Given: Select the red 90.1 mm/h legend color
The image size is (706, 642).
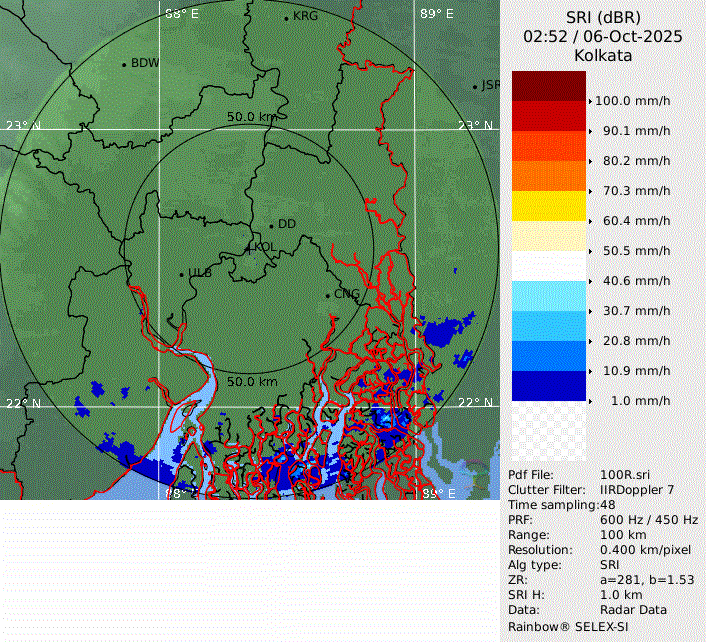Looking at the screenshot, I should 548,116.
